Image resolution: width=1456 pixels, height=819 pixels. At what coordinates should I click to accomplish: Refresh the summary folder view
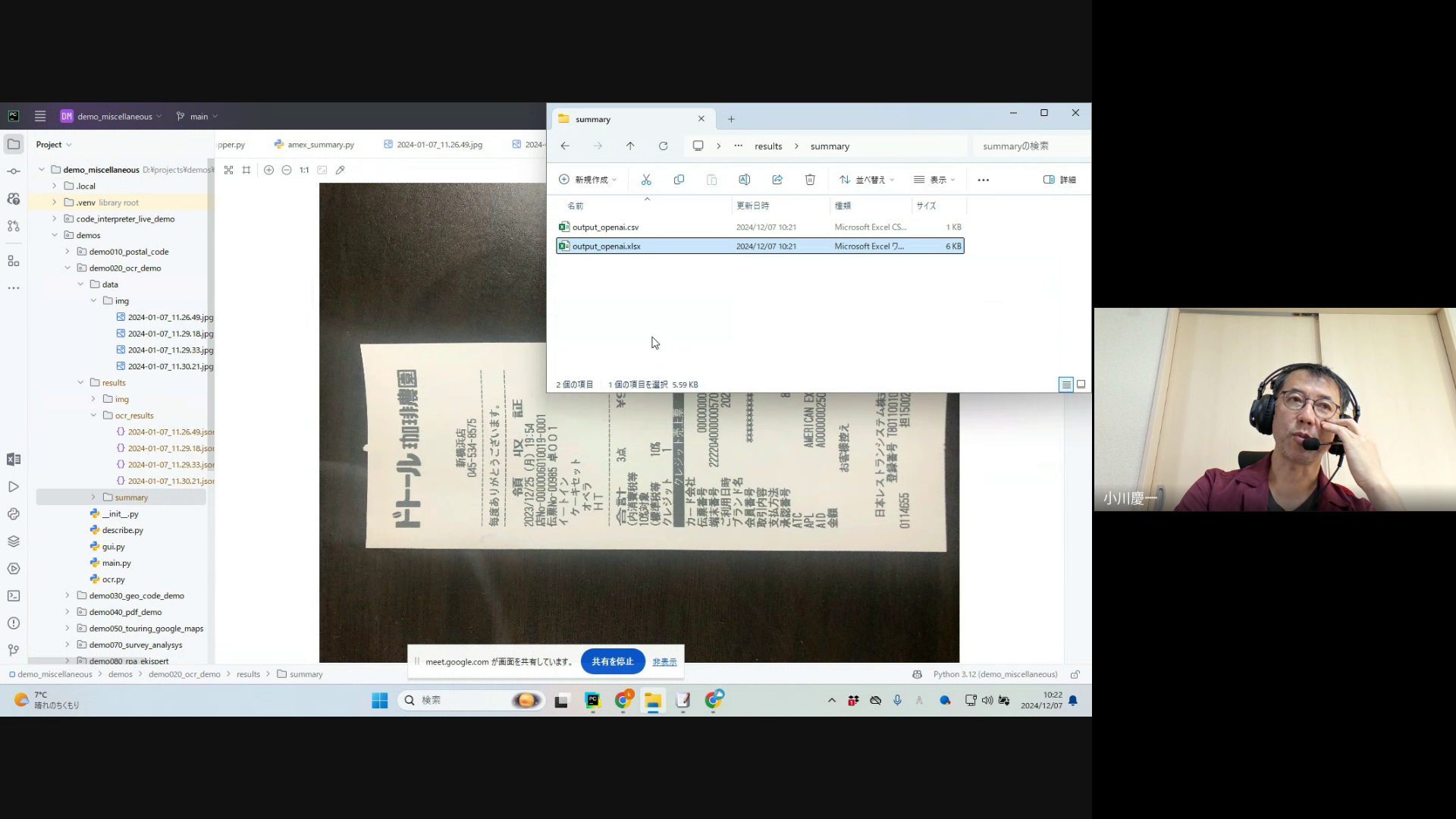pyautogui.click(x=663, y=146)
